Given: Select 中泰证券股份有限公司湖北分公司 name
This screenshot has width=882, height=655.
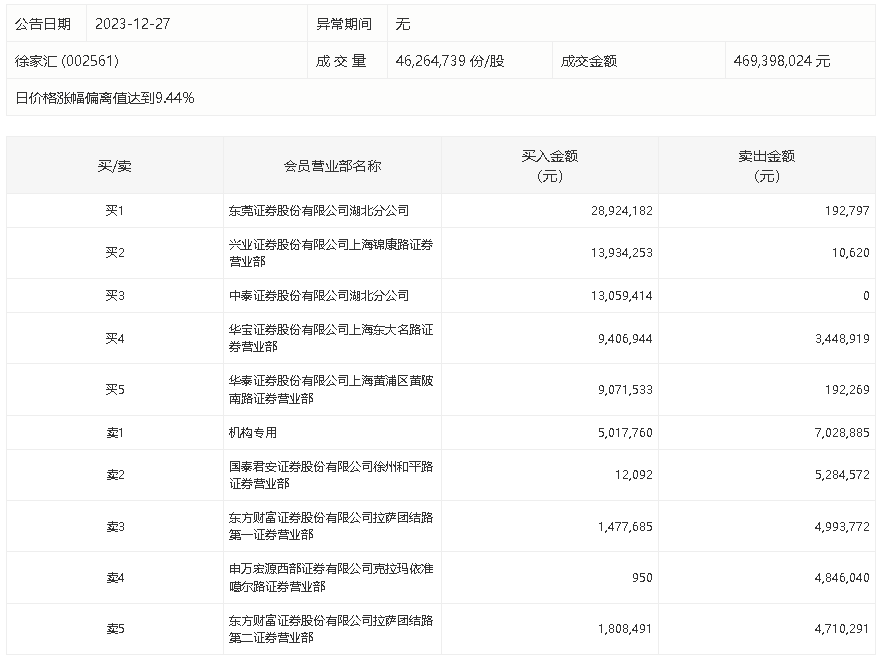Looking at the screenshot, I should click(318, 295).
